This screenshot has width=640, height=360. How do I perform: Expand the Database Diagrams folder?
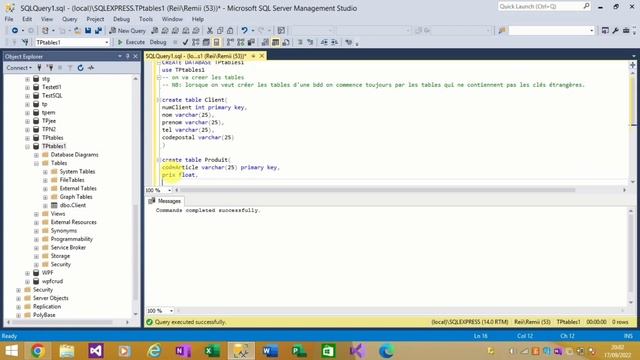pos(36,155)
